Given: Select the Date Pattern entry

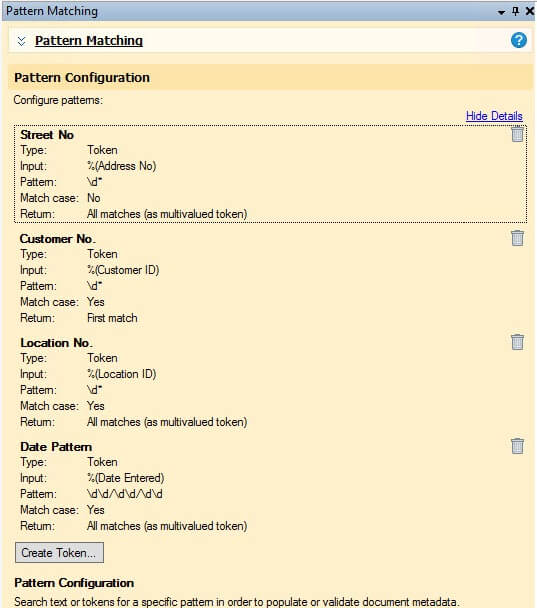Looking at the screenshot, I should [270, 486].
